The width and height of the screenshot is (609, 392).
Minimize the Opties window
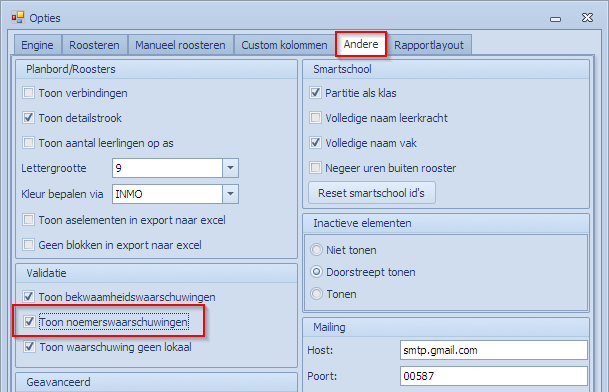(x=555, y=19)
